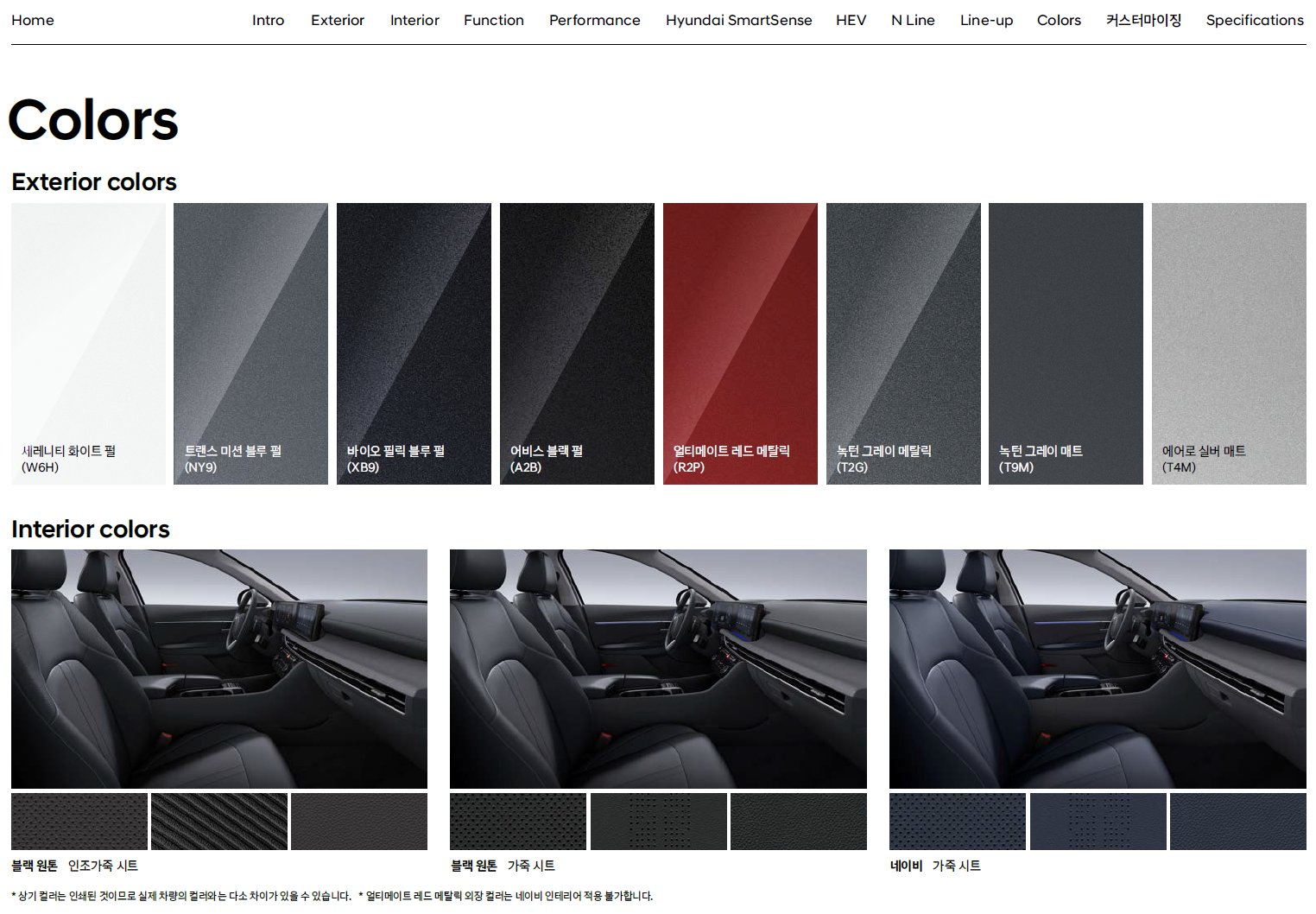Click the 네이비 가죽 시트 label
This screenshot has height=914, width=1316.
[935, 866]
